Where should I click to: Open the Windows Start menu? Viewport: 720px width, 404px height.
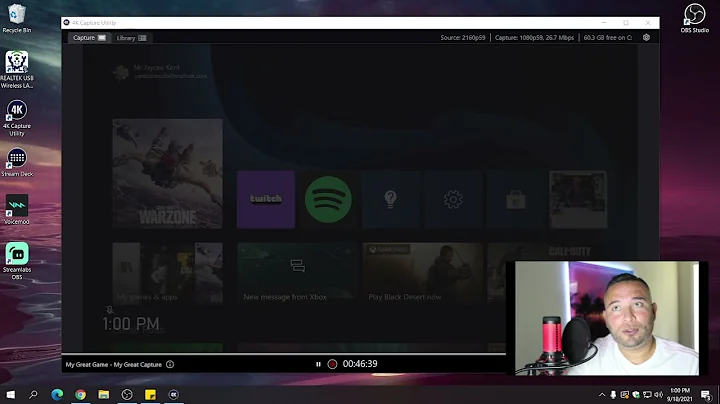point(10,394)
